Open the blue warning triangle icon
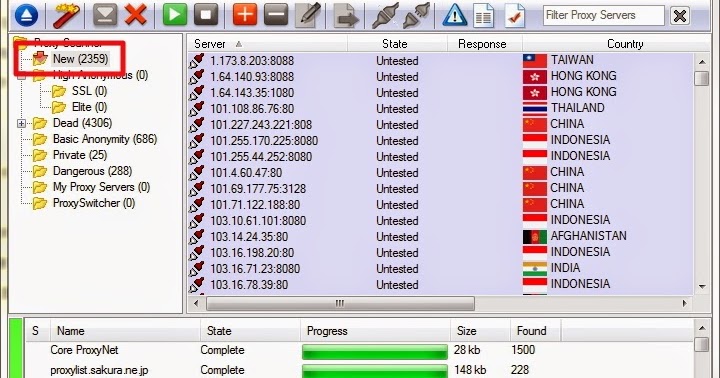720x378 pixels. click(455, 16)
